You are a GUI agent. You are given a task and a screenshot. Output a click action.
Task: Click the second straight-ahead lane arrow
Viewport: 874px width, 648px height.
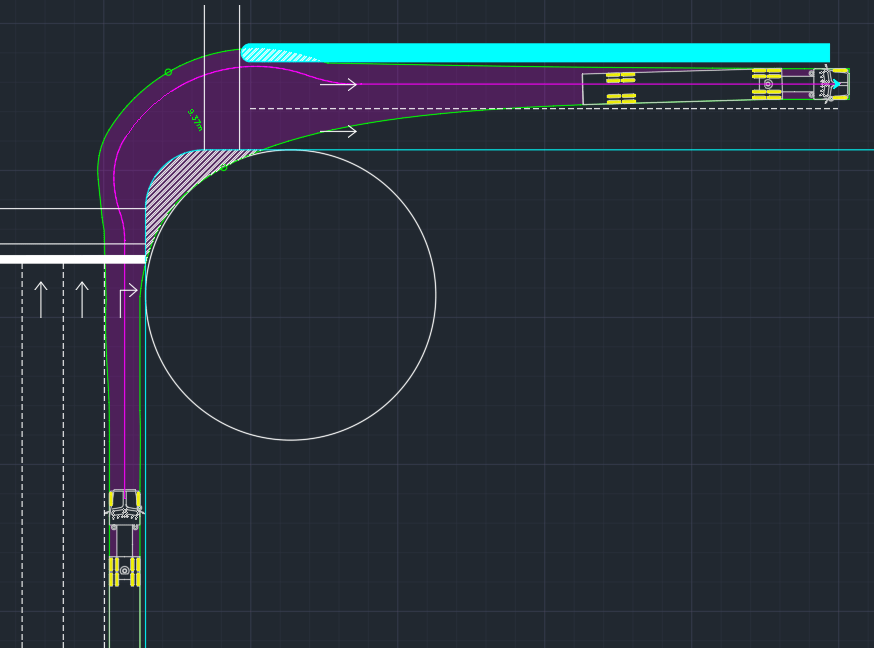(82, 299)
